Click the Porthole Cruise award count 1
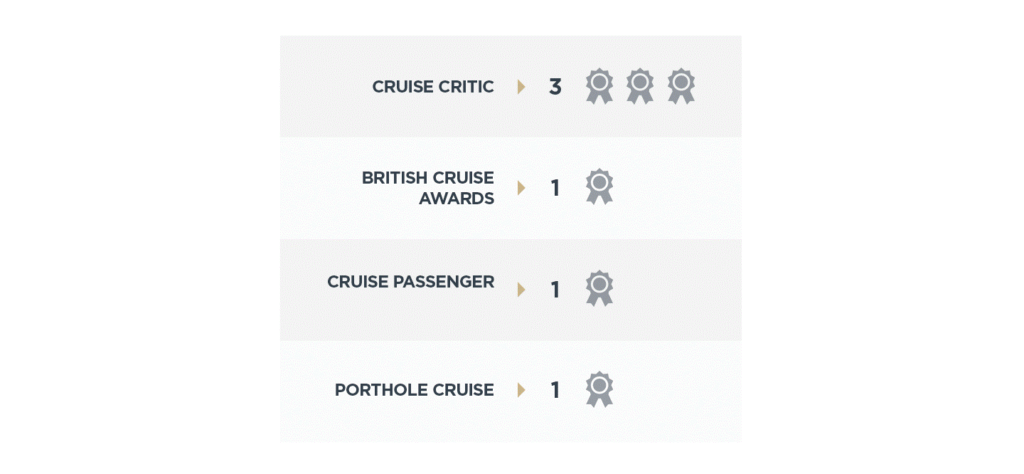1024x474 pixels. (555, 390)
